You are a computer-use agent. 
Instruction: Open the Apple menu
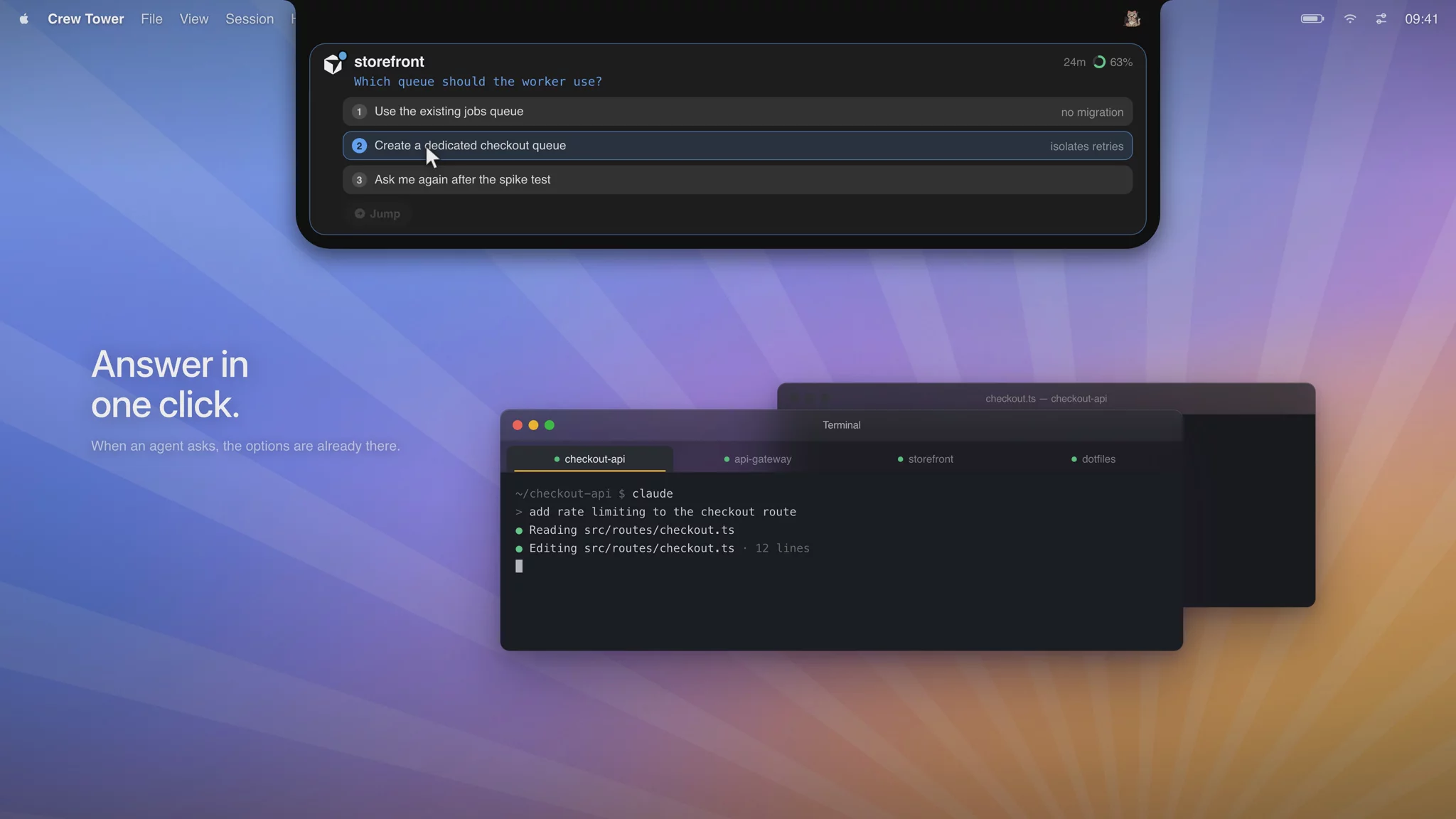coord(24,19)
